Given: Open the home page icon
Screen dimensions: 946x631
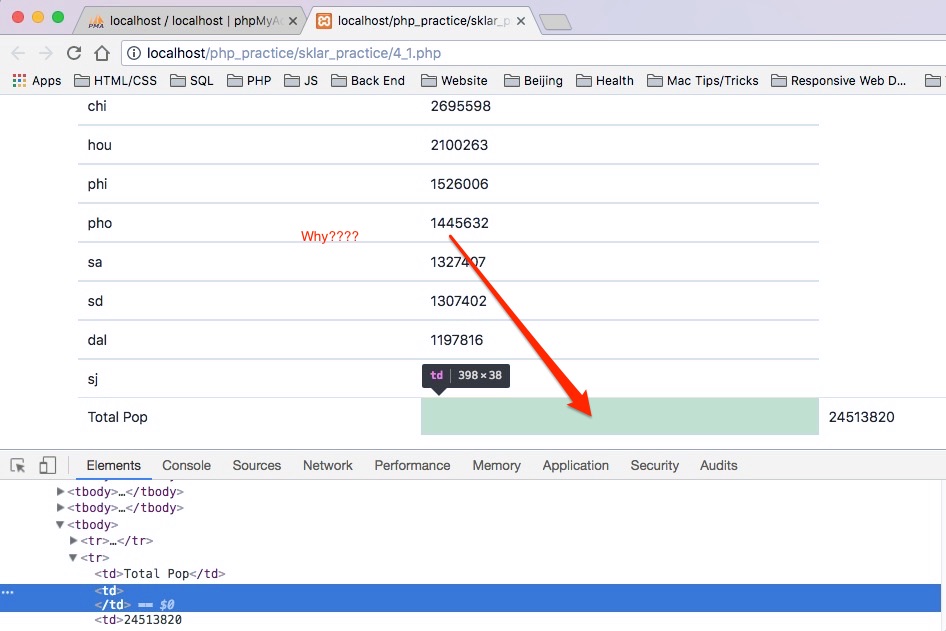Looking at the screenshot, I should click(101, 52).
